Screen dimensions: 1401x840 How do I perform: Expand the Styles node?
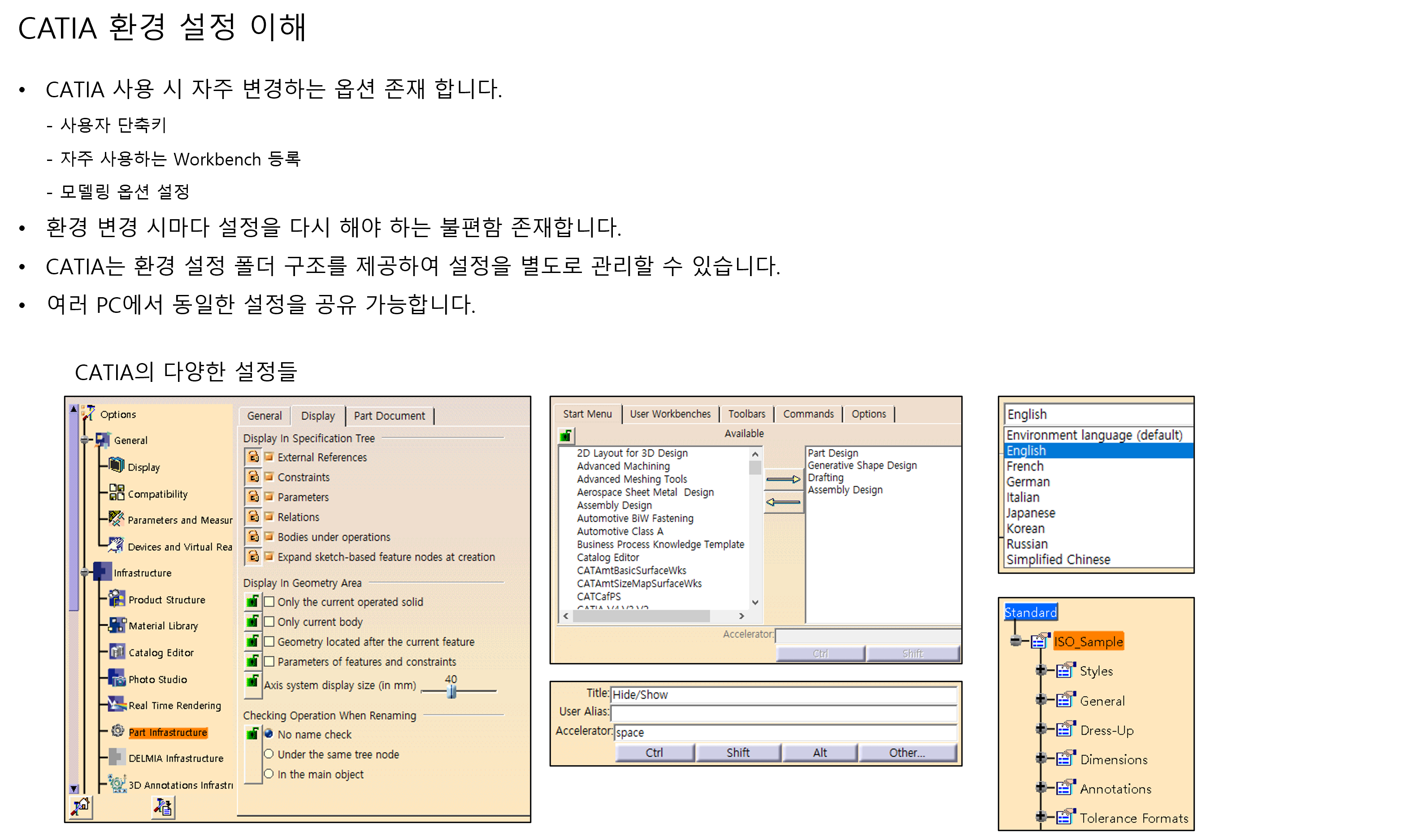click(x=1041, y=670)
